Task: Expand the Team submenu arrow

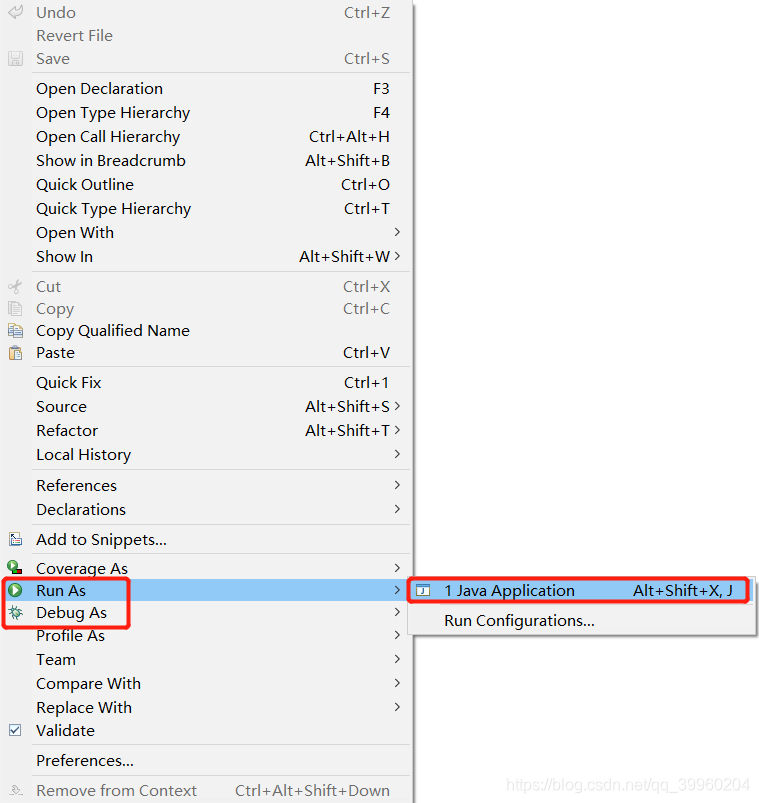Action: tap(397, 659)
